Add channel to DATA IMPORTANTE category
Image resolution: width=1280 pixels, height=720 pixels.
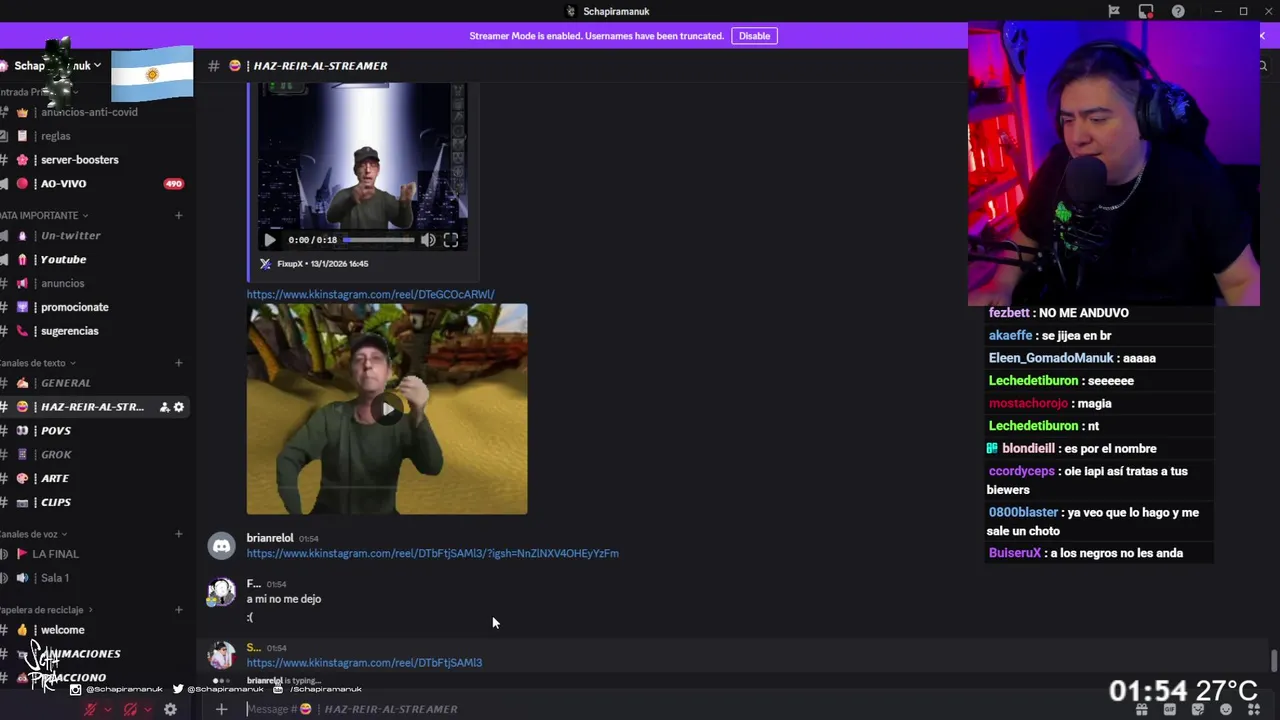(x=179, y=215)
